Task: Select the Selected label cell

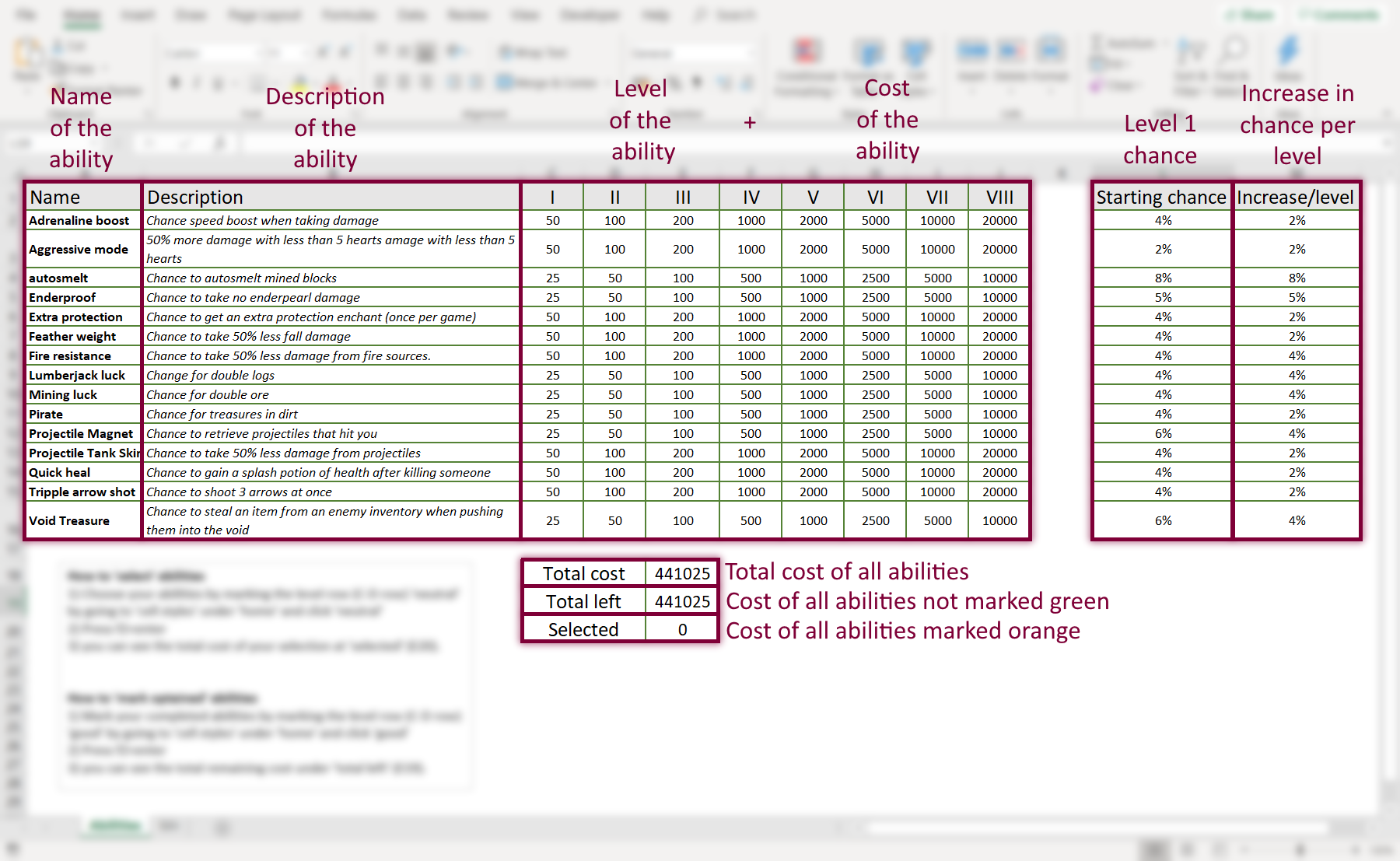Action: point(584,630)
